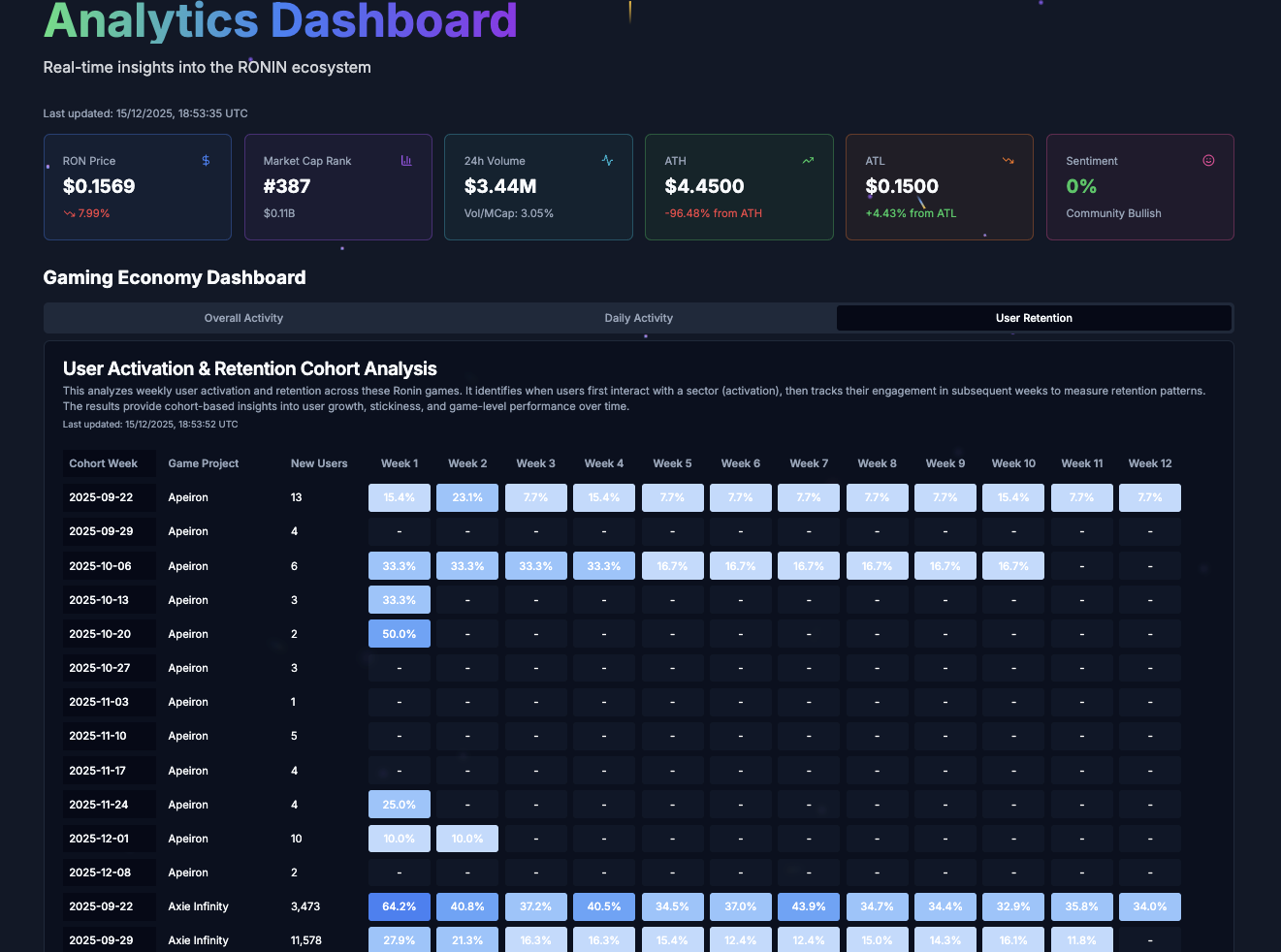The image size is (1281, 952).
Task: Click the bar chart icon in Market Cap Rank card
Action: coord(406,161)
